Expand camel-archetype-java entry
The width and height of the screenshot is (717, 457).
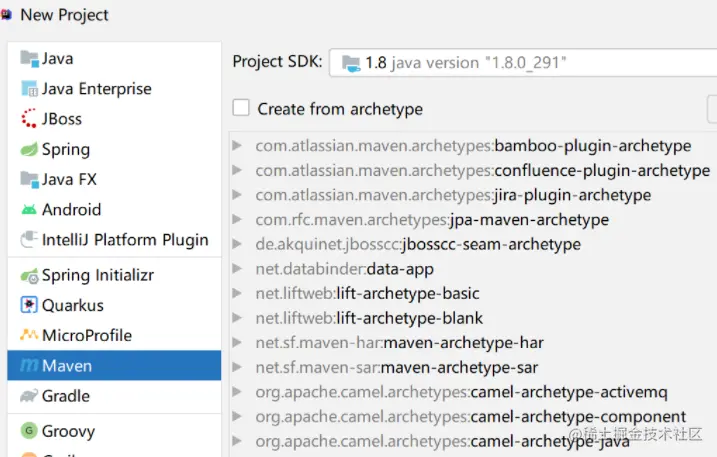(x=237, y=441)
